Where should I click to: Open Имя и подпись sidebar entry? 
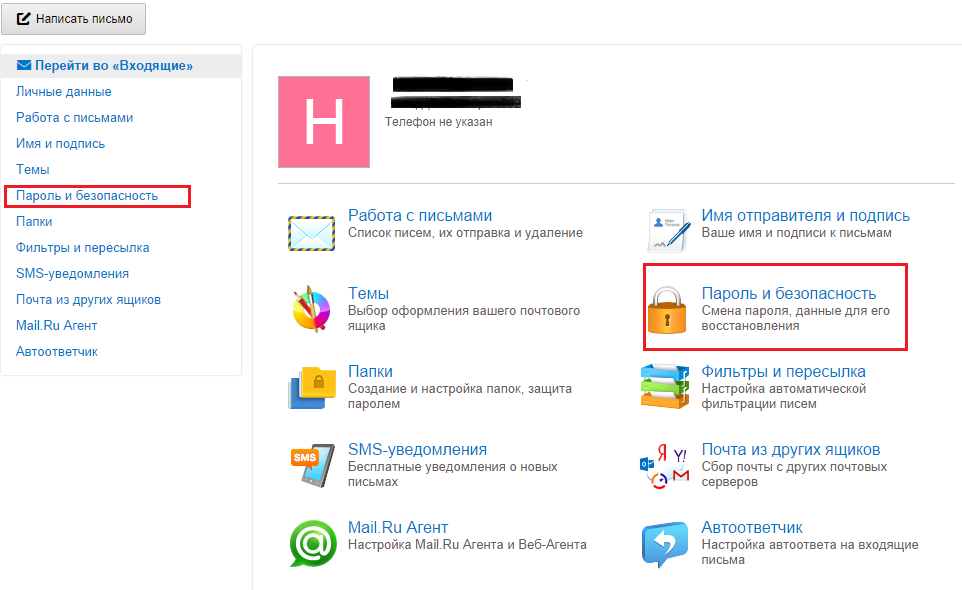tap(61, 144)
